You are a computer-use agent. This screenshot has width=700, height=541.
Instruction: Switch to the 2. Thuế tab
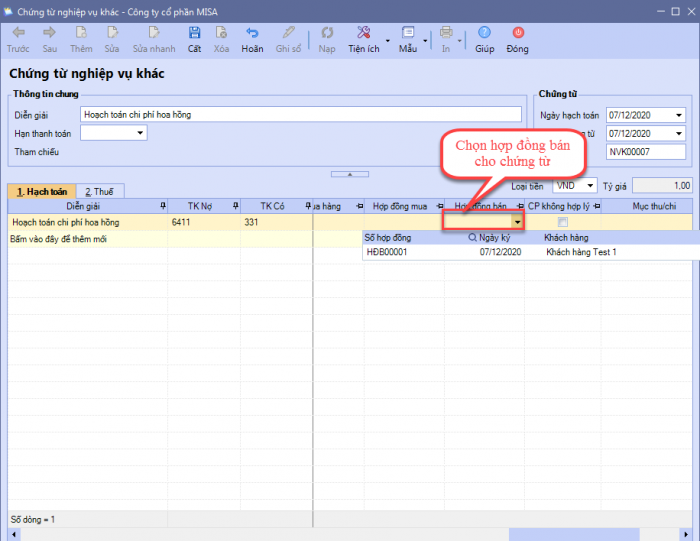click(98, 191)
